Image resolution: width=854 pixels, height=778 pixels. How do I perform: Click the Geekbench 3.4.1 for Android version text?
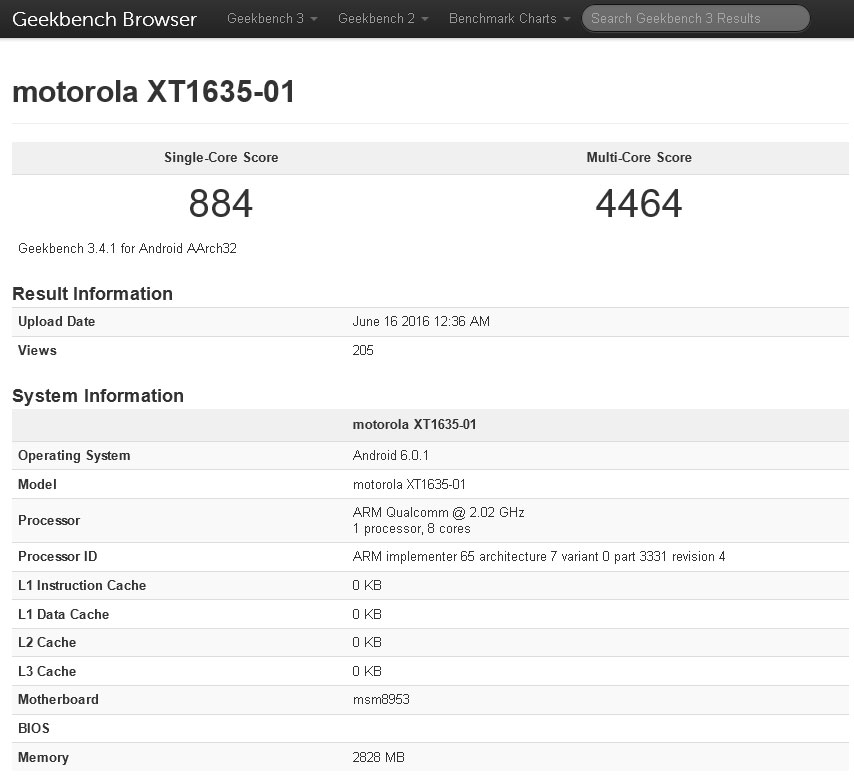(128, 248)
